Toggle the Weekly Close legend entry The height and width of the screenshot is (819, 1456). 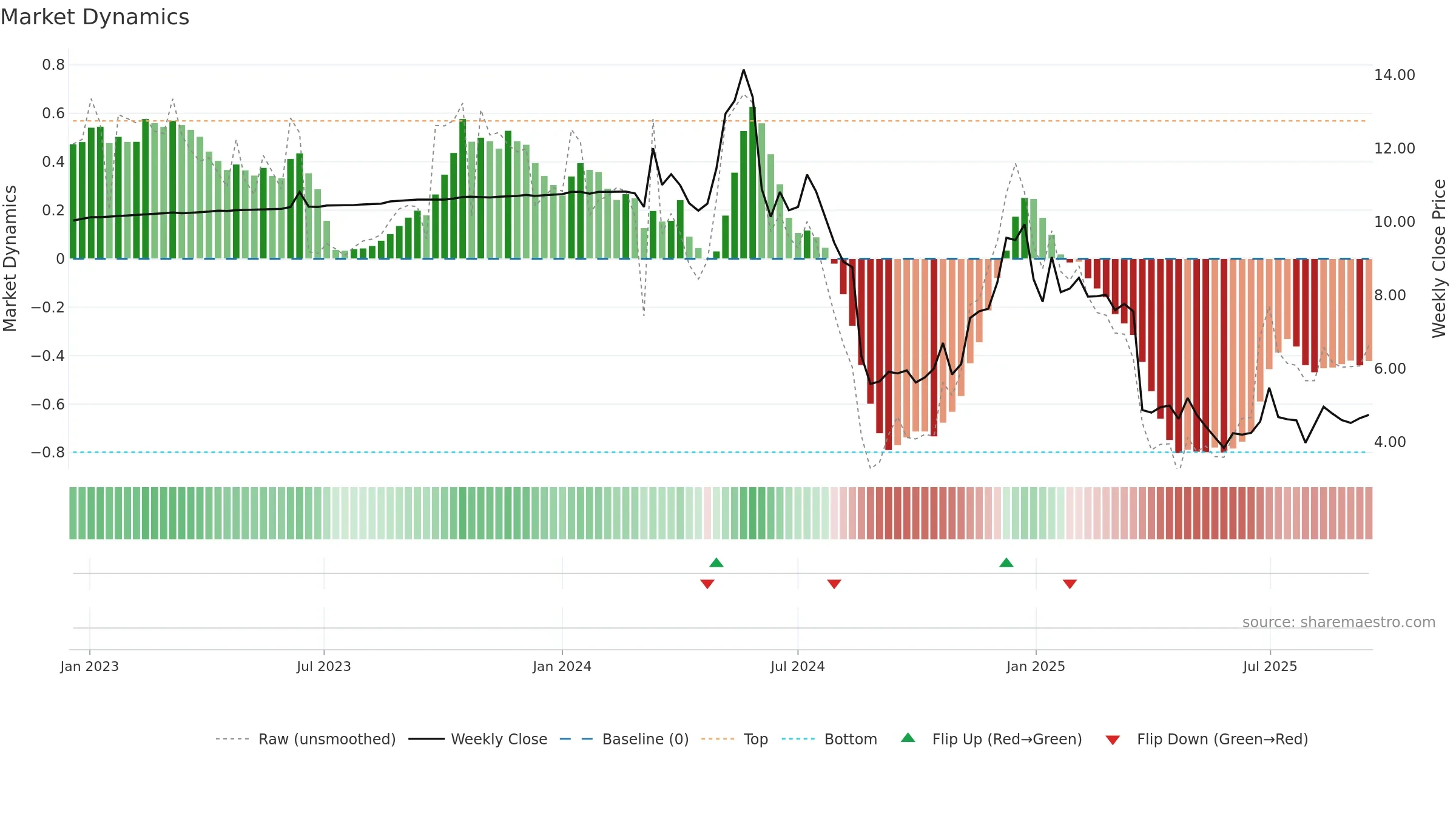tap(477, 739)
